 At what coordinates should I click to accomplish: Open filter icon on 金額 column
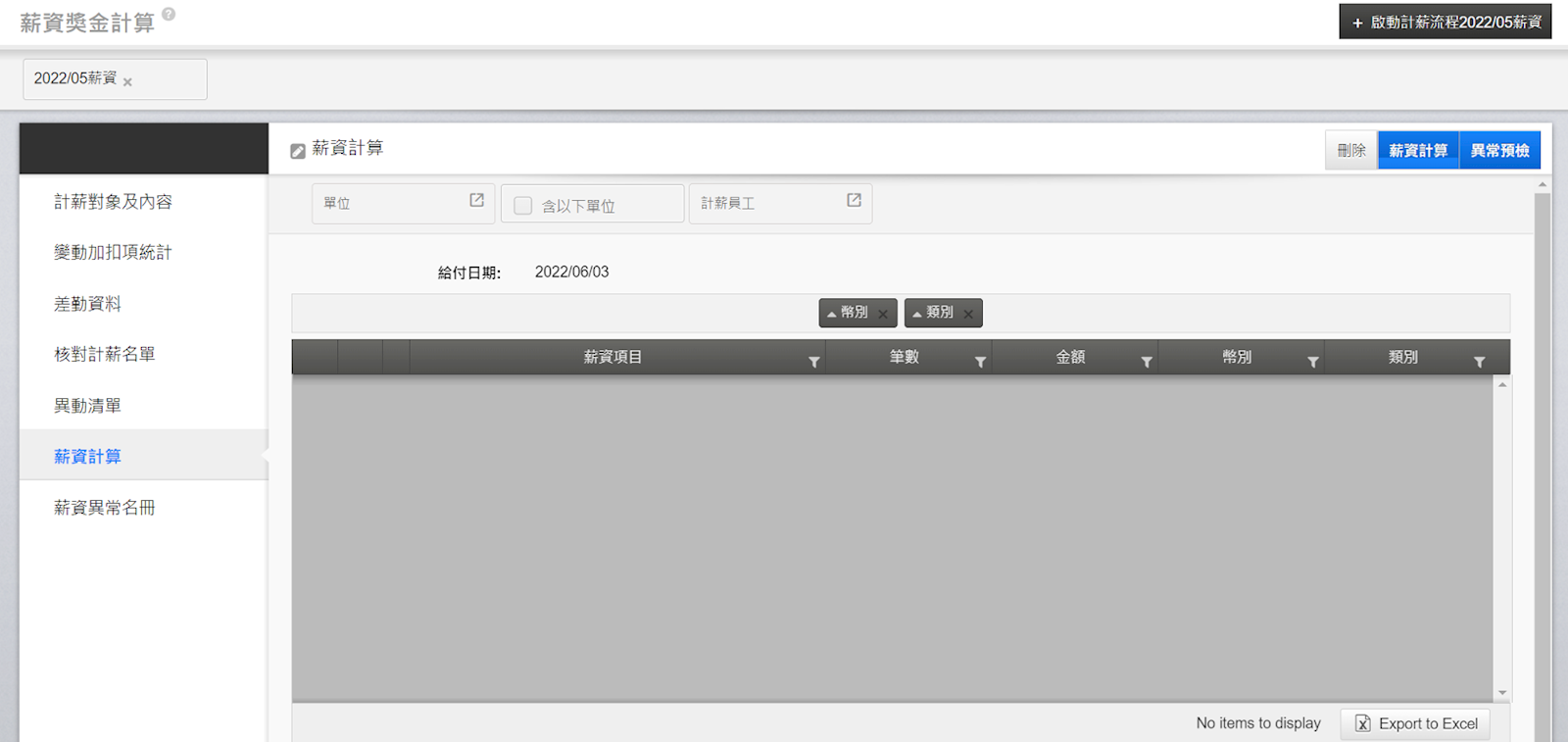click(x=1147, y=362)
